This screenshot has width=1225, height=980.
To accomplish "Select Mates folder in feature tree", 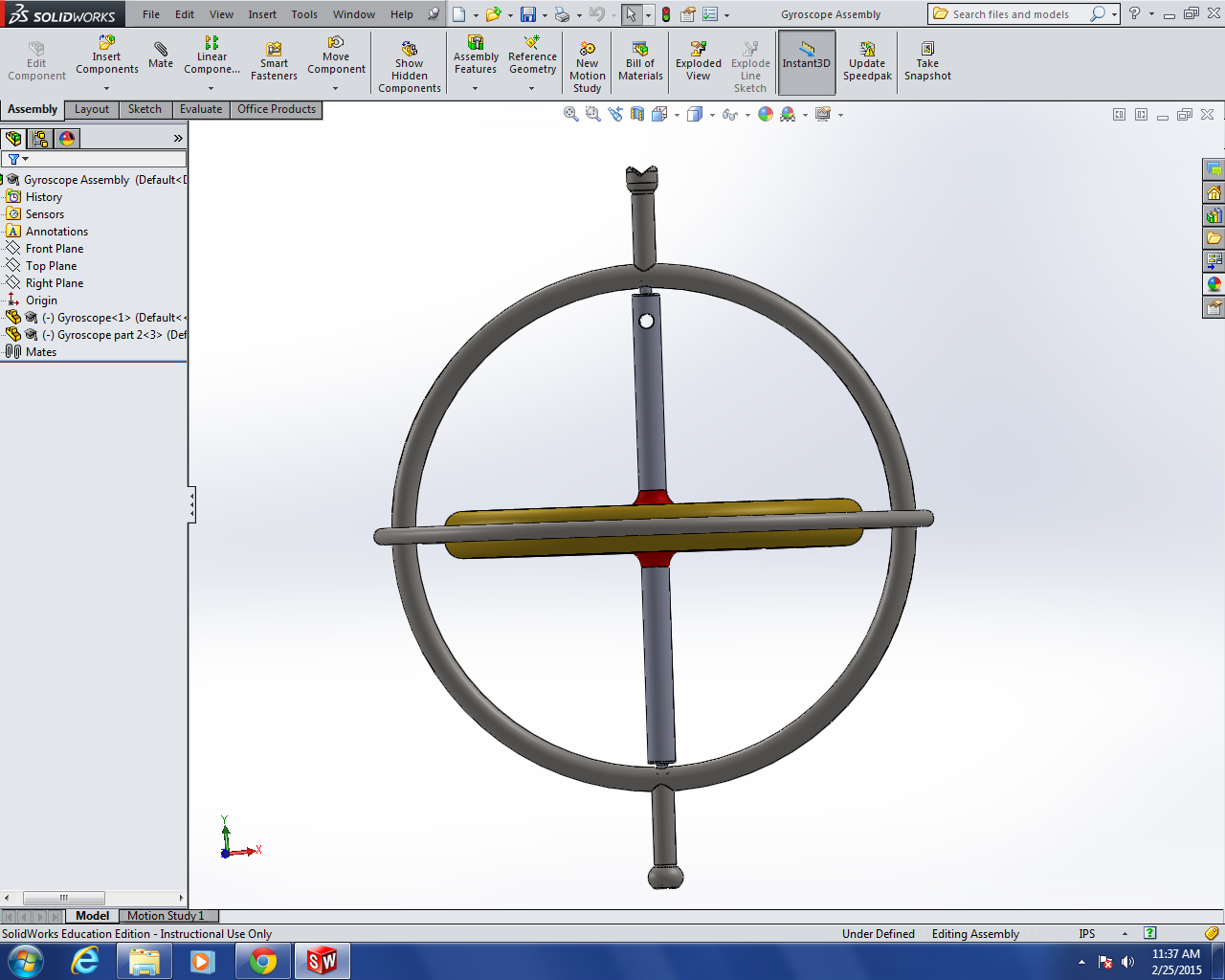I will (40, 352).
